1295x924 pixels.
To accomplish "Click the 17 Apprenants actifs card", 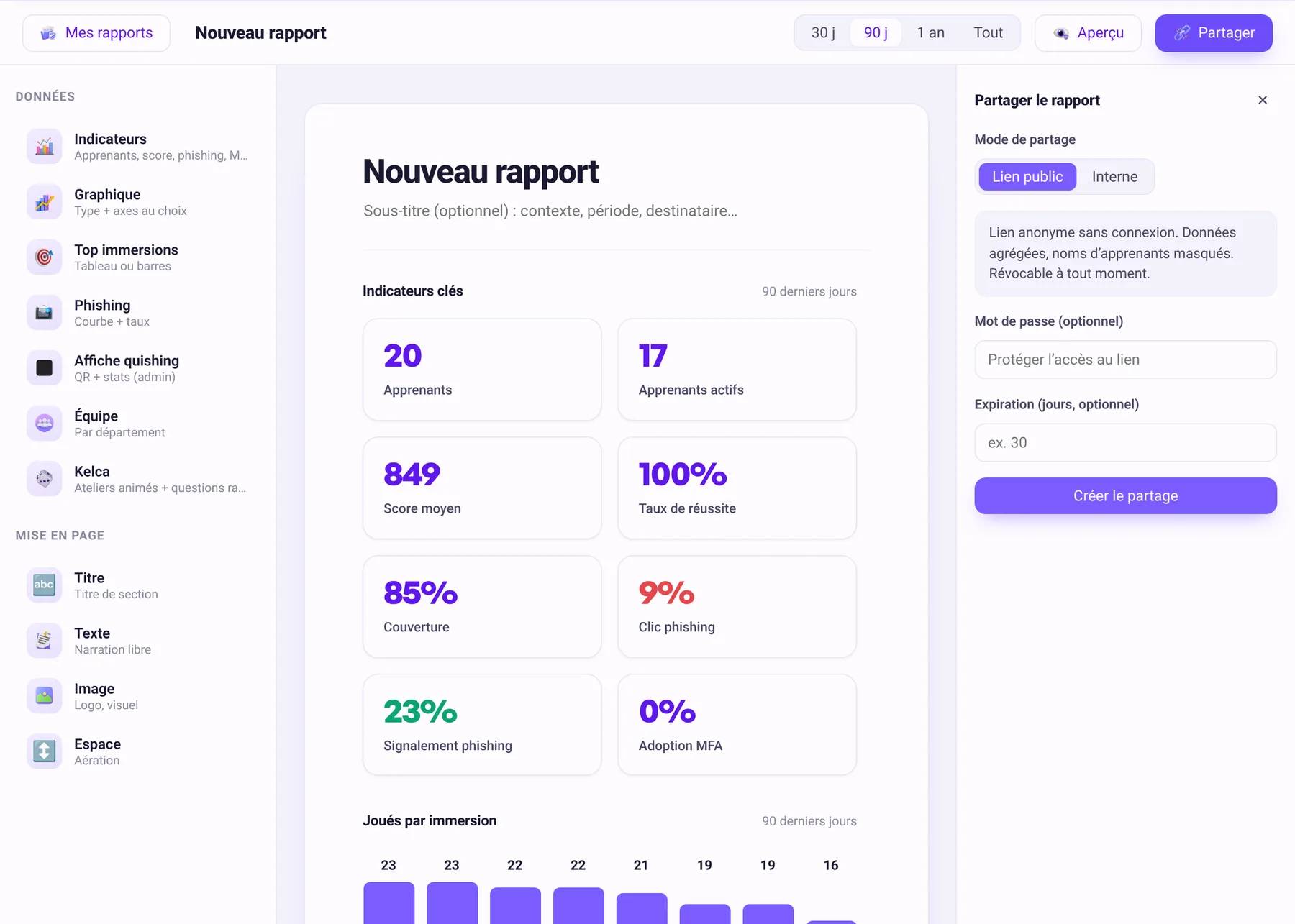I will coord(737,370).
